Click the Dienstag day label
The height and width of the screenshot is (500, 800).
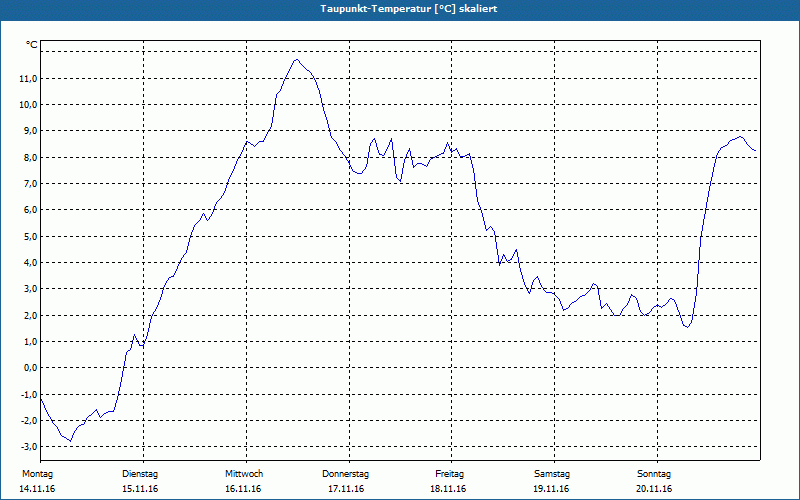[140, 474]
